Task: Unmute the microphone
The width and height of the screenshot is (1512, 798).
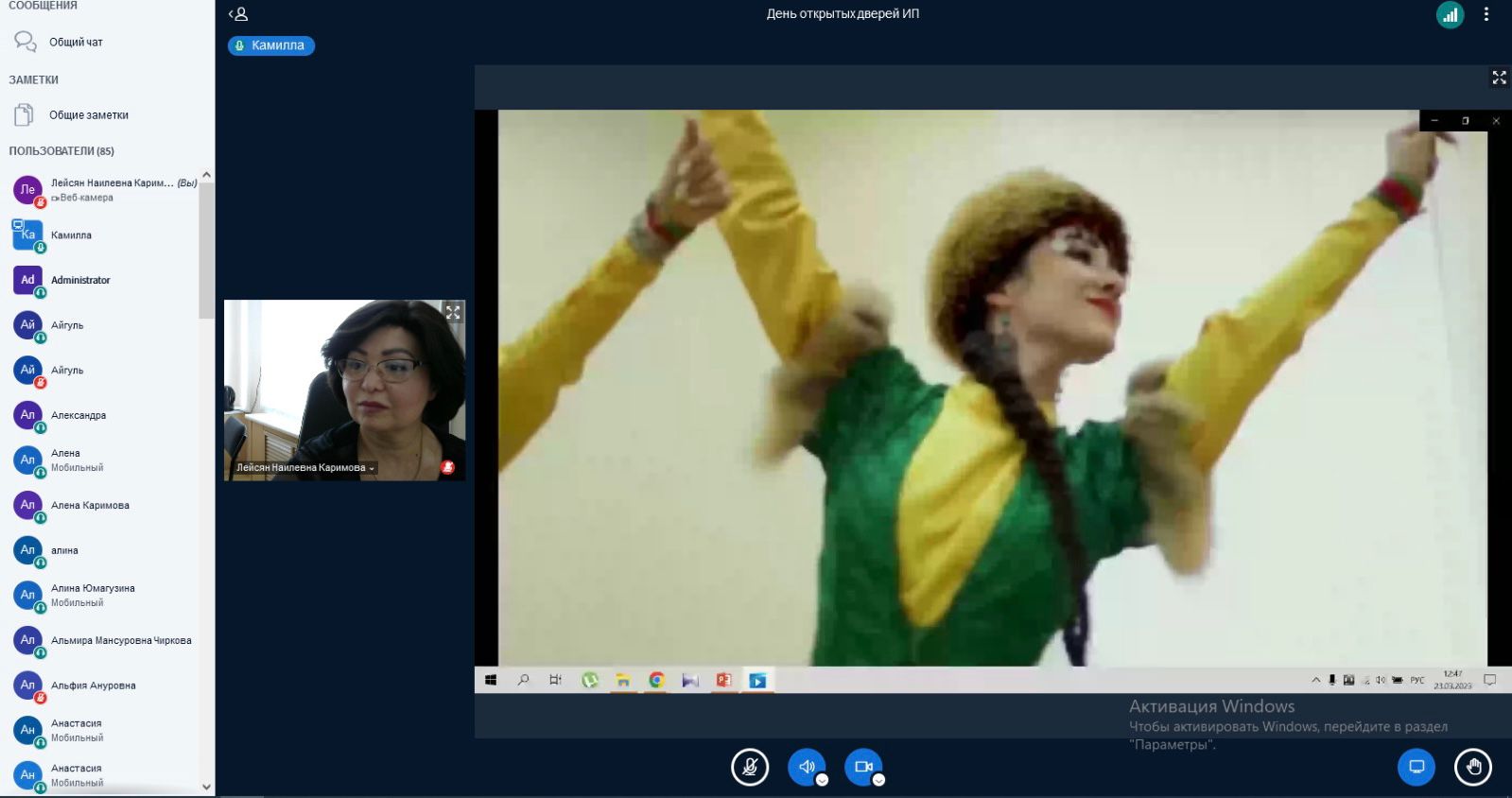Action: 750,767
